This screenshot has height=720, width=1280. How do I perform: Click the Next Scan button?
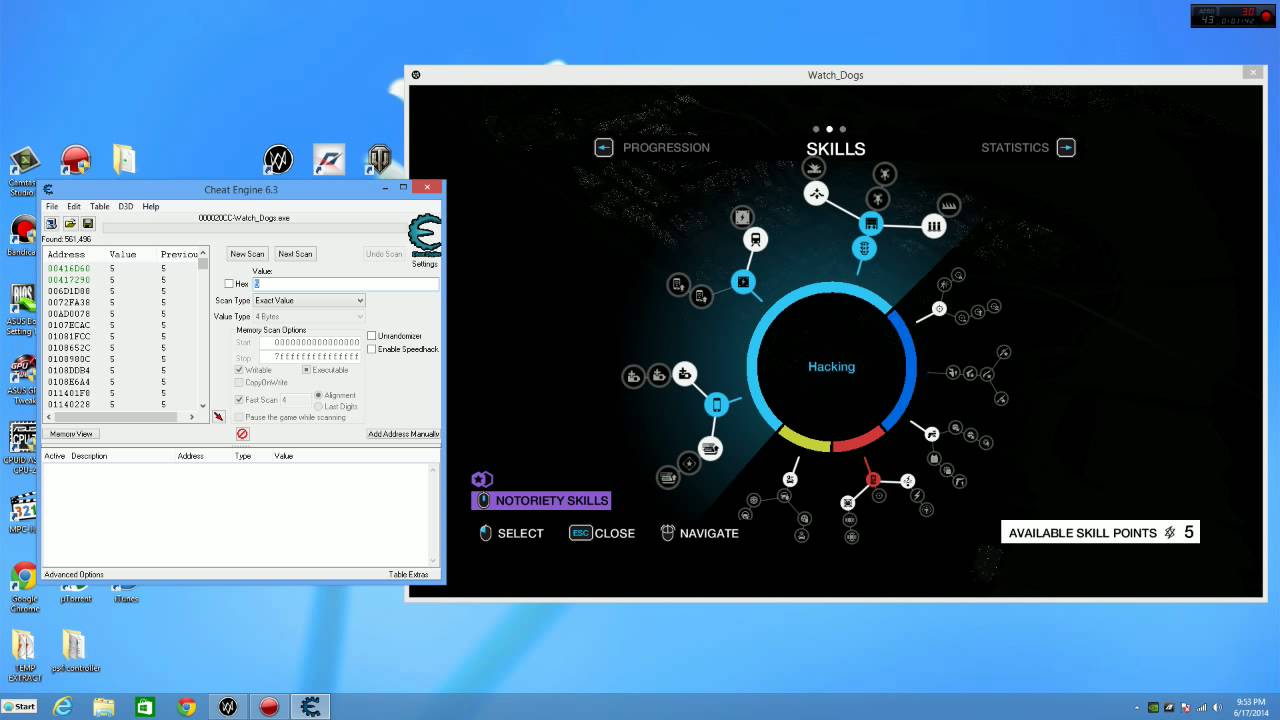click(295, 254)
